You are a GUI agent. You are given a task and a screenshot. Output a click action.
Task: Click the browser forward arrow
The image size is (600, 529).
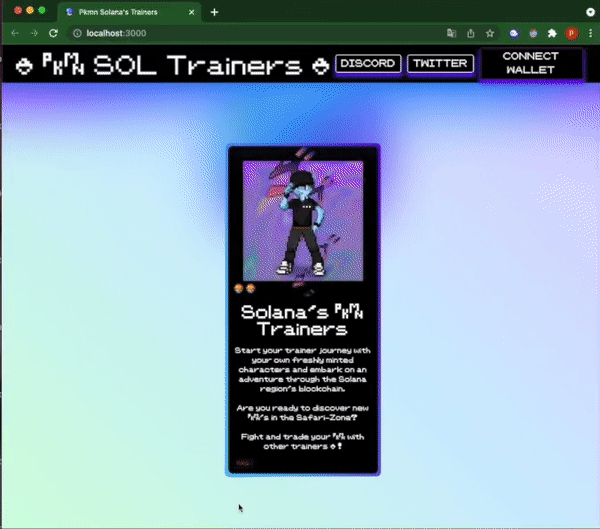point(34,33)
